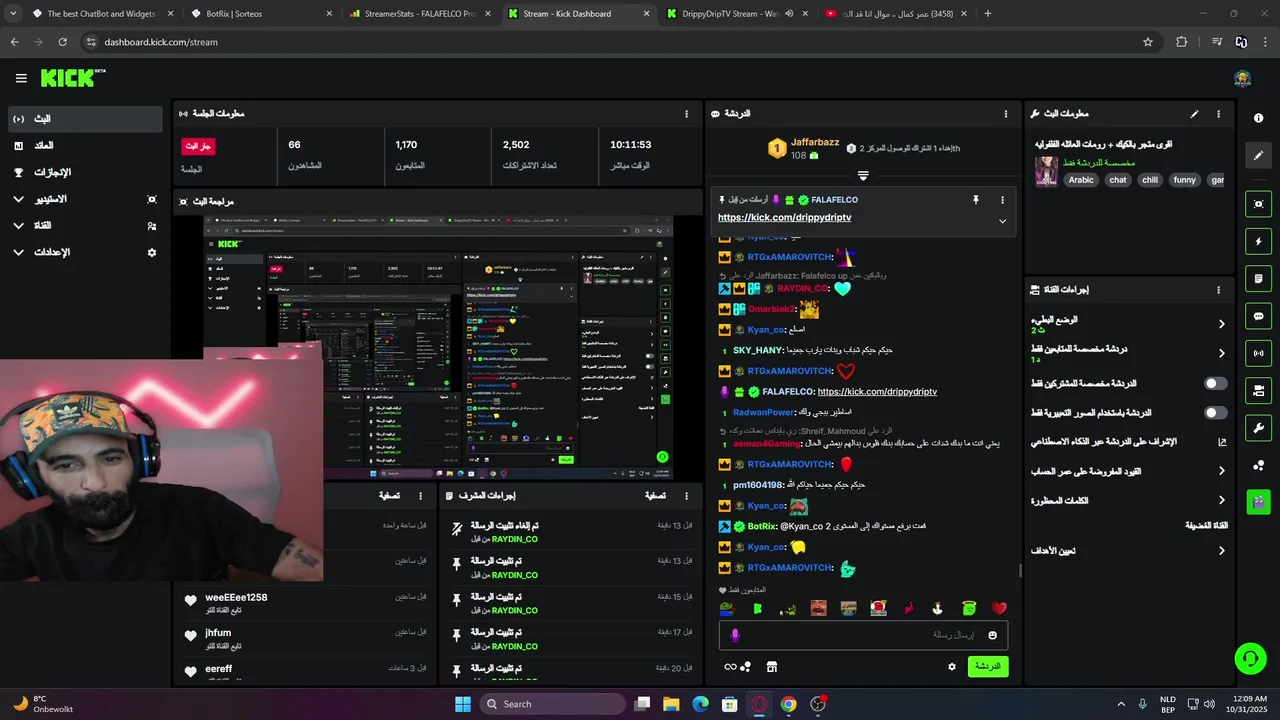This screenshot has height=720, width=1280.
Task: Edit stream info with the pencil icon in its header
Action: (1194, 114)
